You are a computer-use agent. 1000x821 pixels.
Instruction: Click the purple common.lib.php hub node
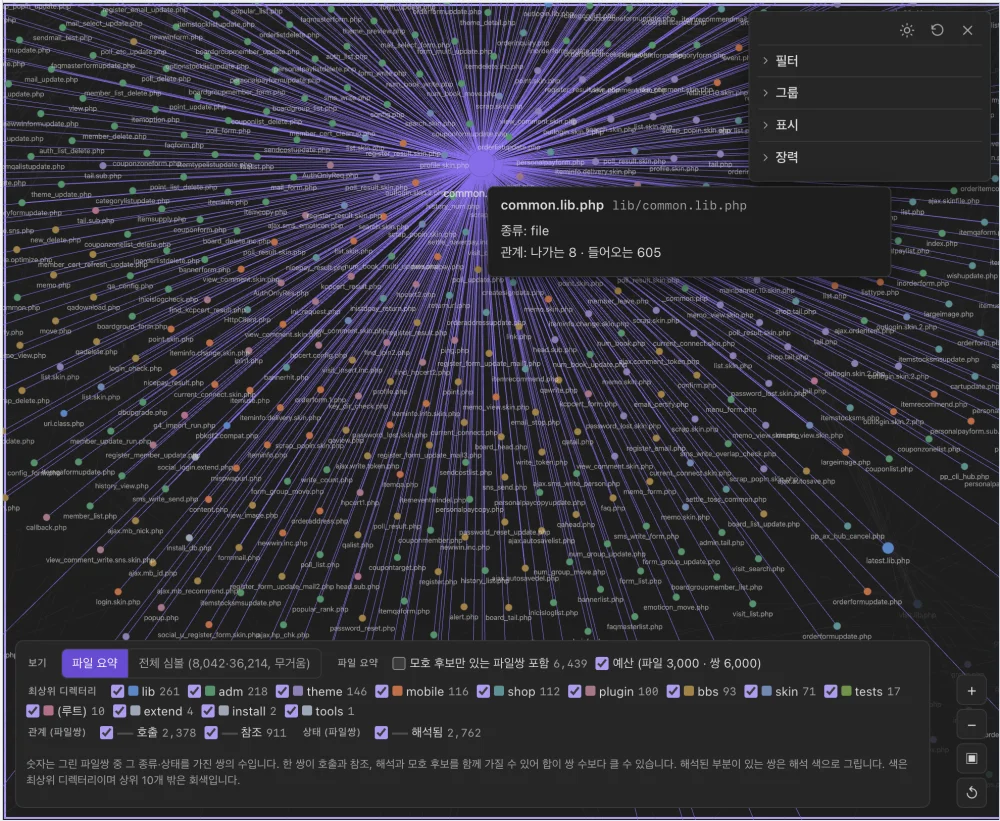(x=482, y=165)
